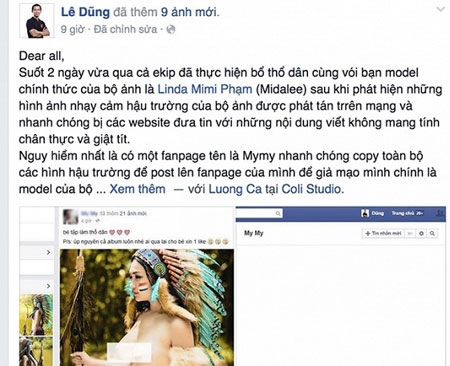
Task: Expand post with Xem thêm
Action: 137,189
